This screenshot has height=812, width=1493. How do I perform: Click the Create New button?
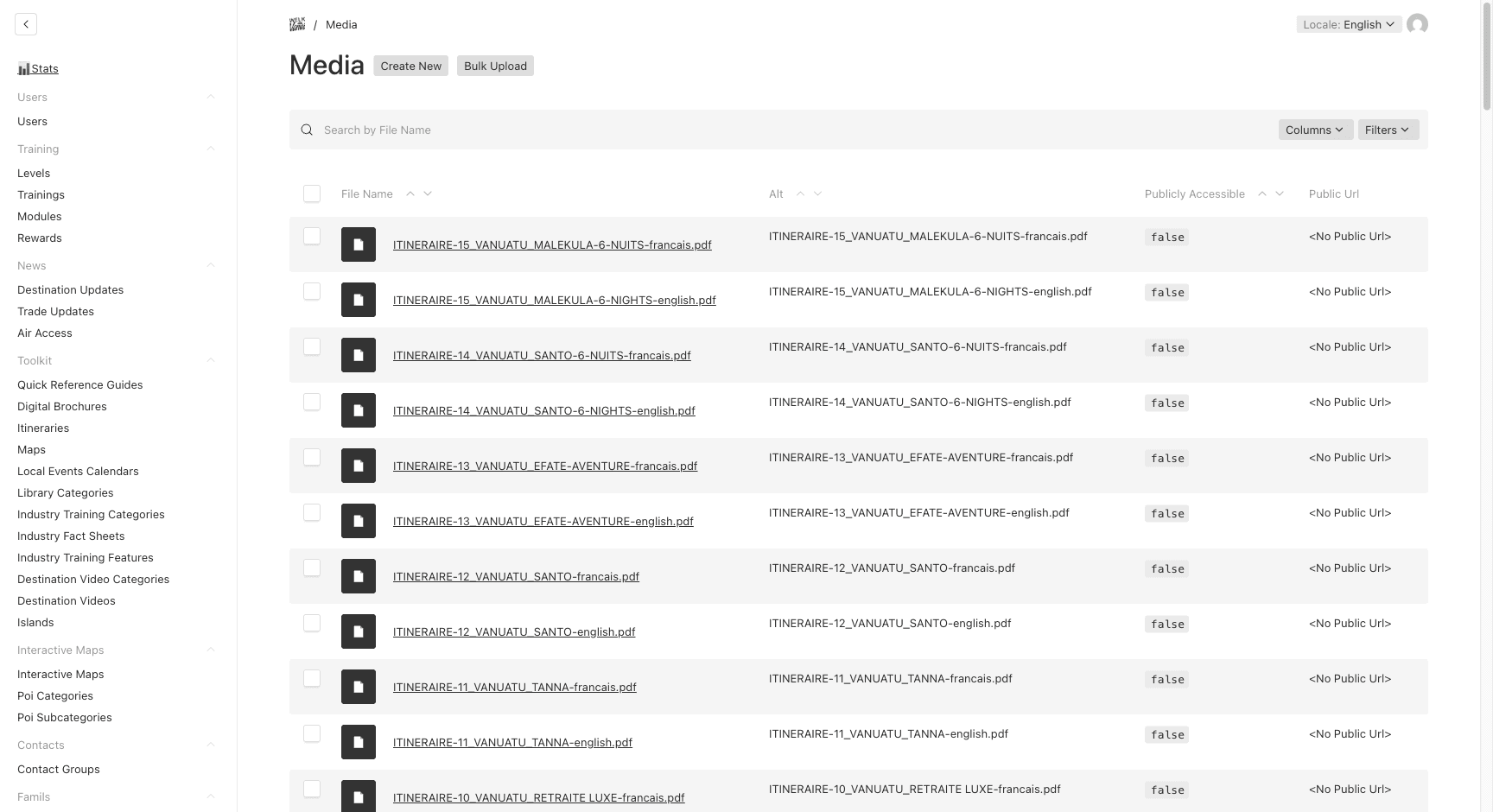click(410, 66)
